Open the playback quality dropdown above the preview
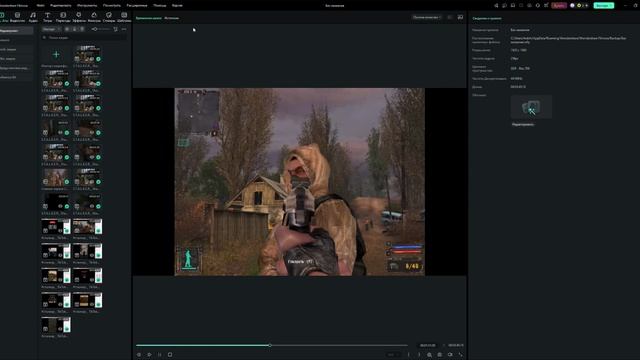This screenshot has width=640, height=360. click(427, 18)
